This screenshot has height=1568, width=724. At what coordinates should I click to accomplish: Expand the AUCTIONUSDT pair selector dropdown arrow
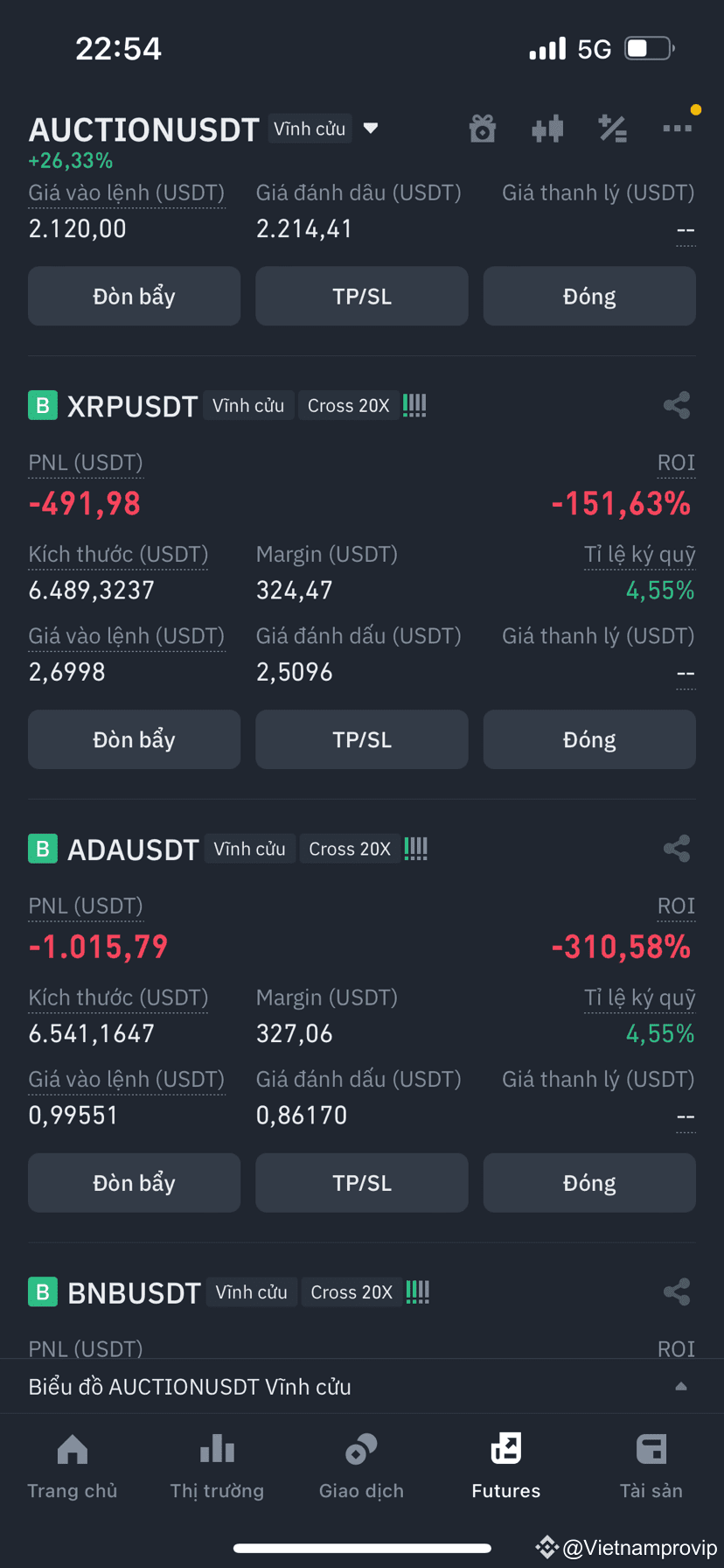371,129
